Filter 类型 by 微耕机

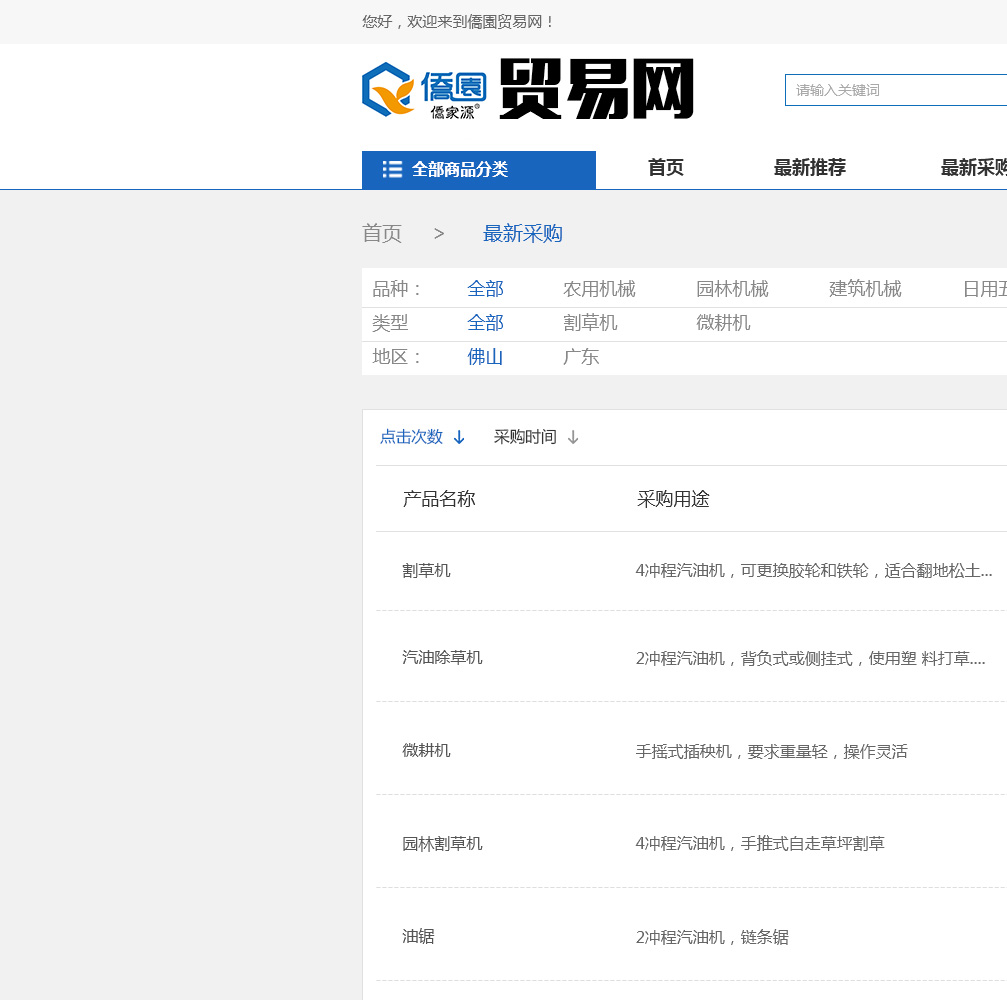pyautogui.click(x=723, y=323)
